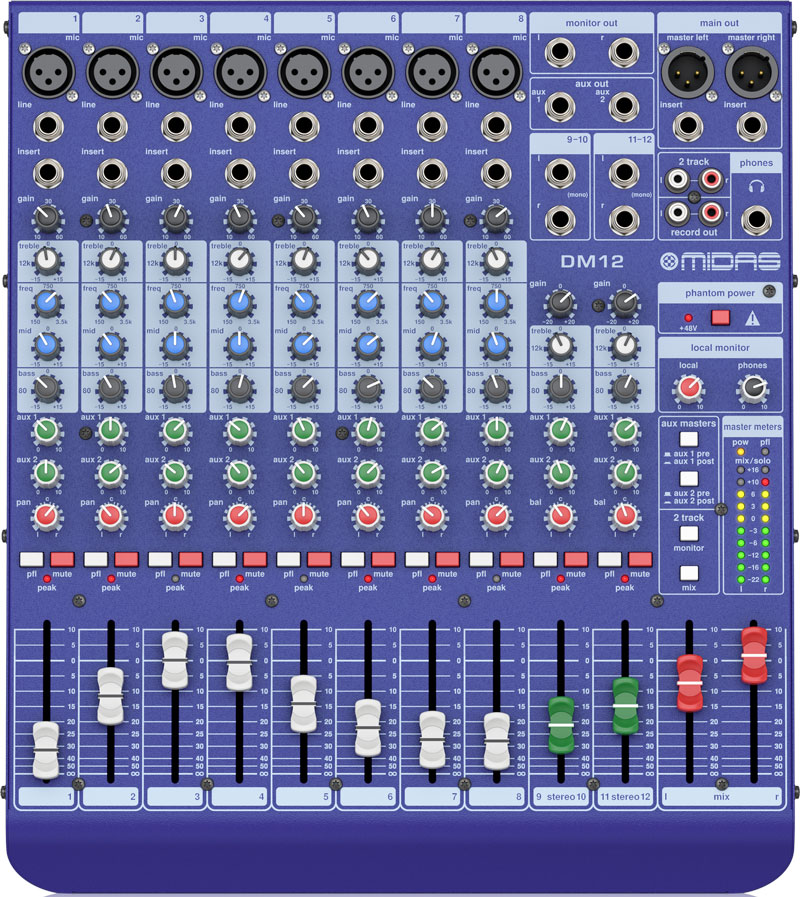Viewport: 800px width, 897px height.
Task: Click the Midas logo
Action: coord(720,261)
